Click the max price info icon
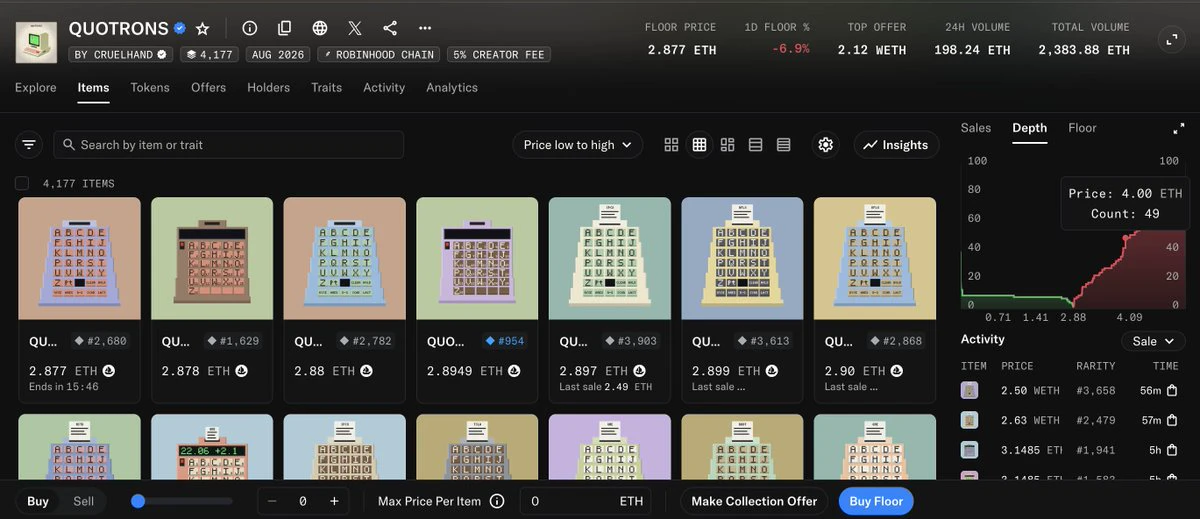This screenshot has height=519, width=1200. coord(497,501)
